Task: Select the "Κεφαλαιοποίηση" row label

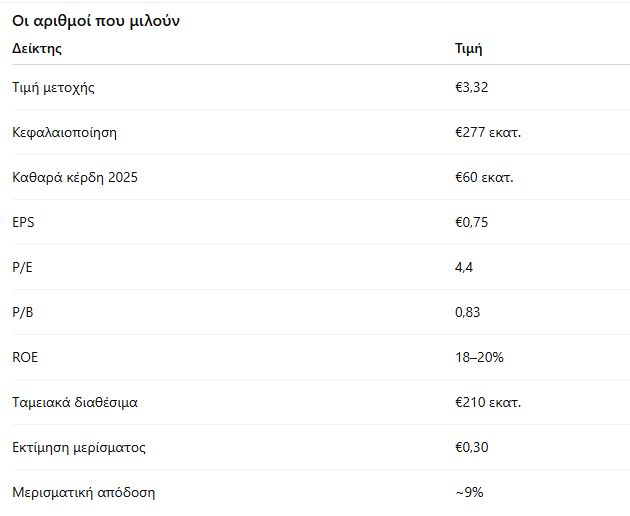Action: pyautogui.click(x=65, y=132)
